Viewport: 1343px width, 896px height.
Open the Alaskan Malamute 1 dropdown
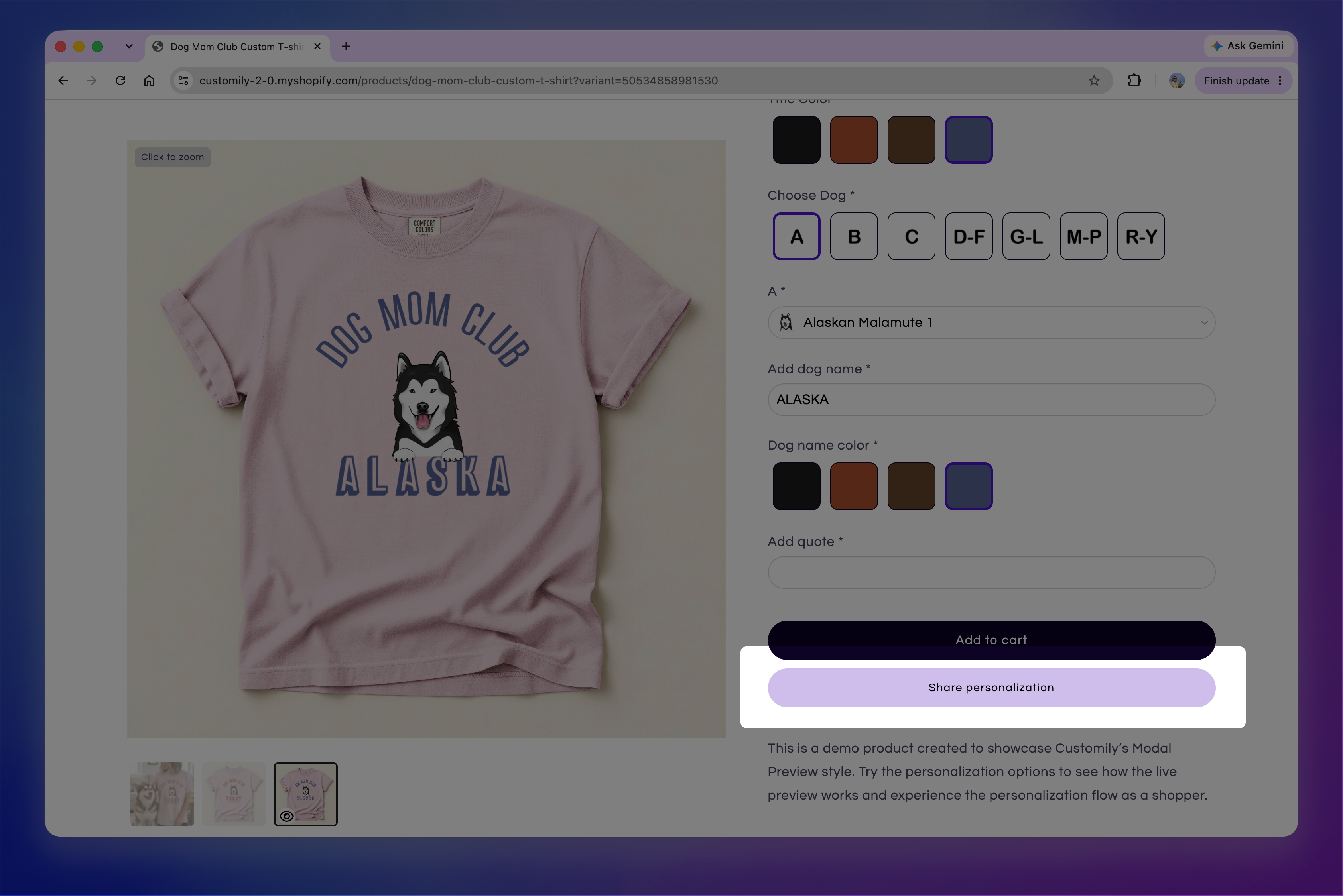pyautogui.click(x=991, y=322)
